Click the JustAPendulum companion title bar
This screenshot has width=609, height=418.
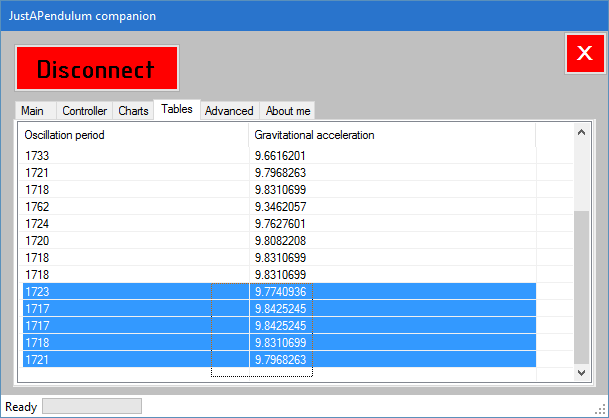304,16
